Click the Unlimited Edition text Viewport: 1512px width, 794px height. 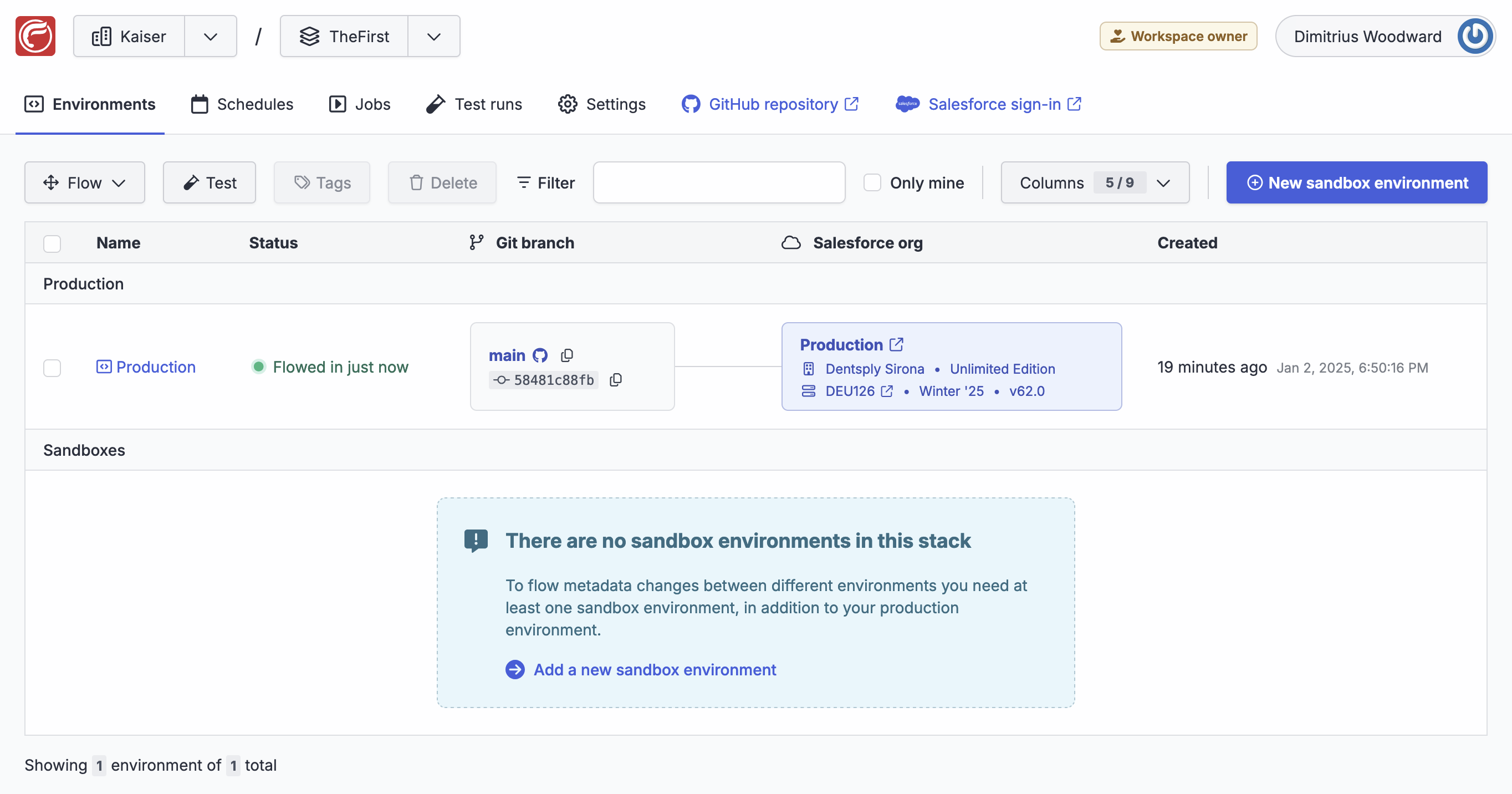pos(1003,369)
